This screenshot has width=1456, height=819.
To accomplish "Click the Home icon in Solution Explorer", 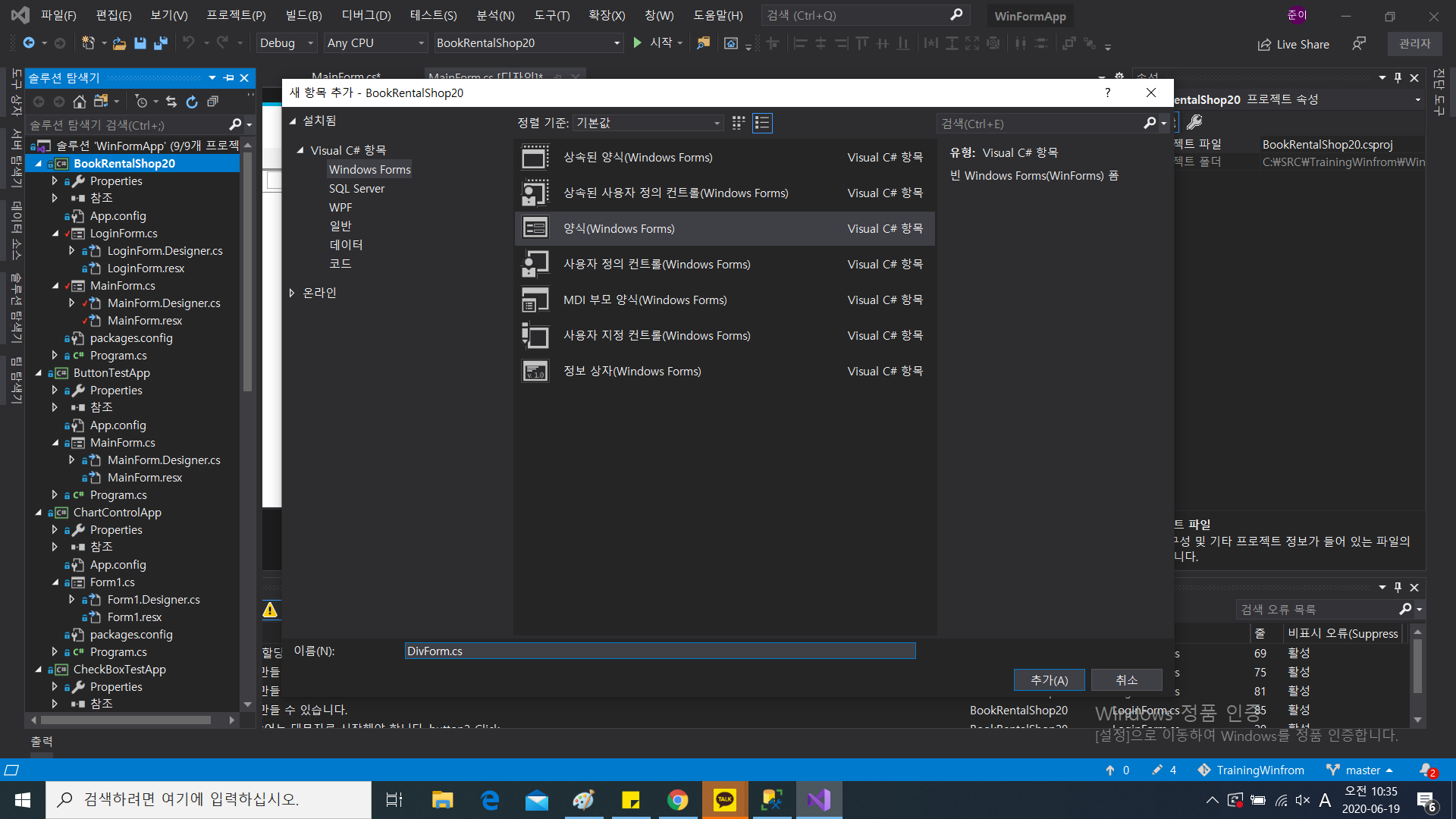I will click(x=79, y=102).
